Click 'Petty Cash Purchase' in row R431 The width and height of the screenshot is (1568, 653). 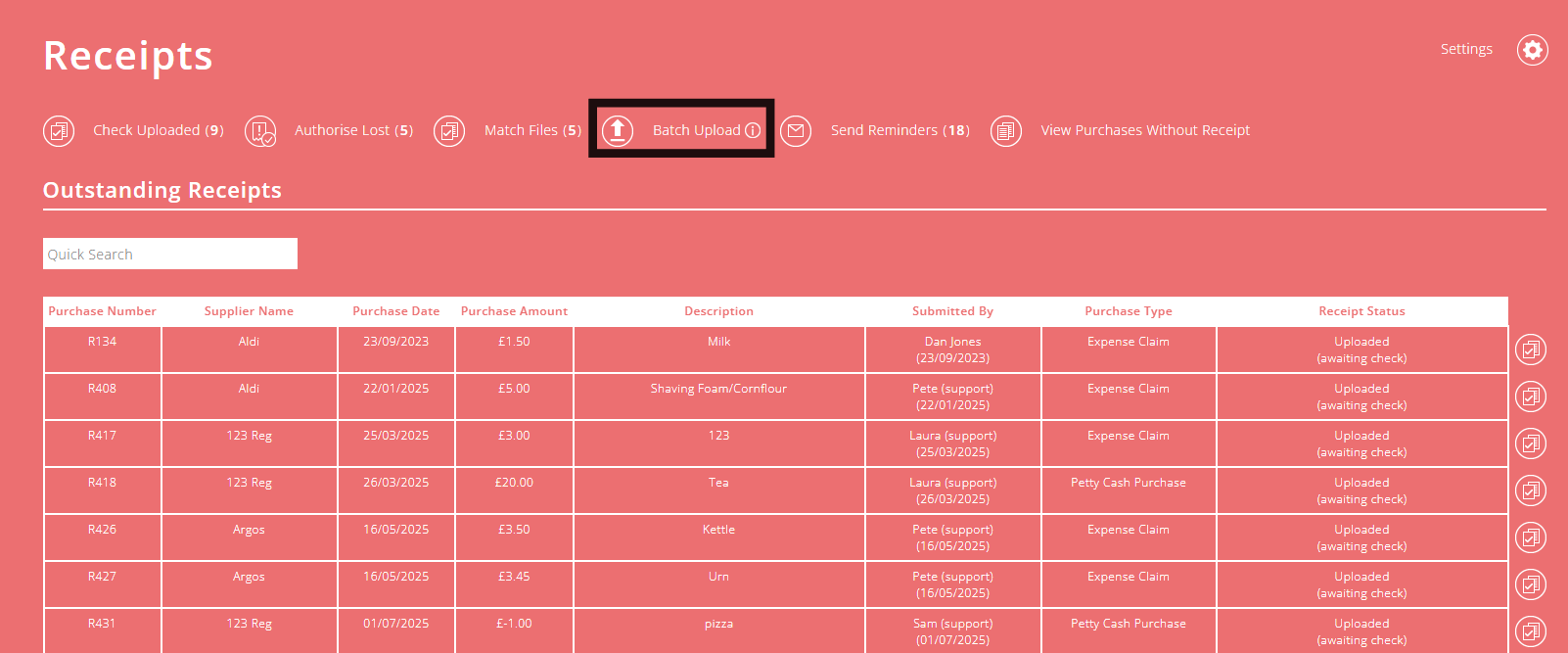(x=1129, y=624)
